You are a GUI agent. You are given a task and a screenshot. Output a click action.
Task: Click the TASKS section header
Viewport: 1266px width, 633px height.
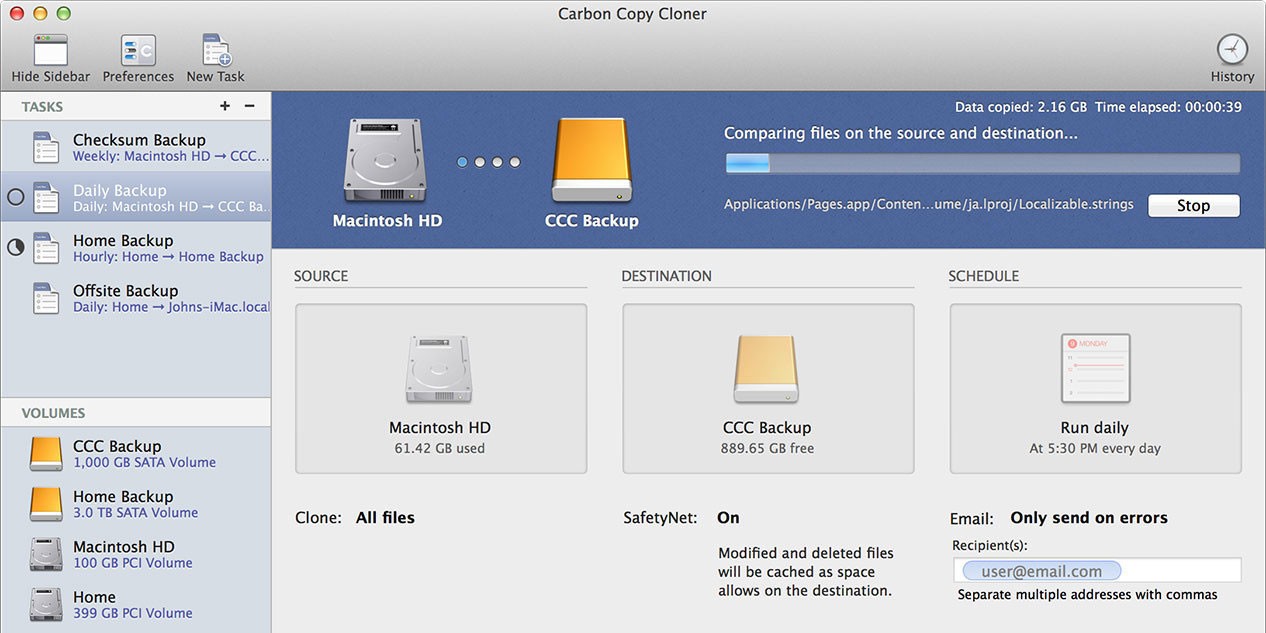pos(42,106)
